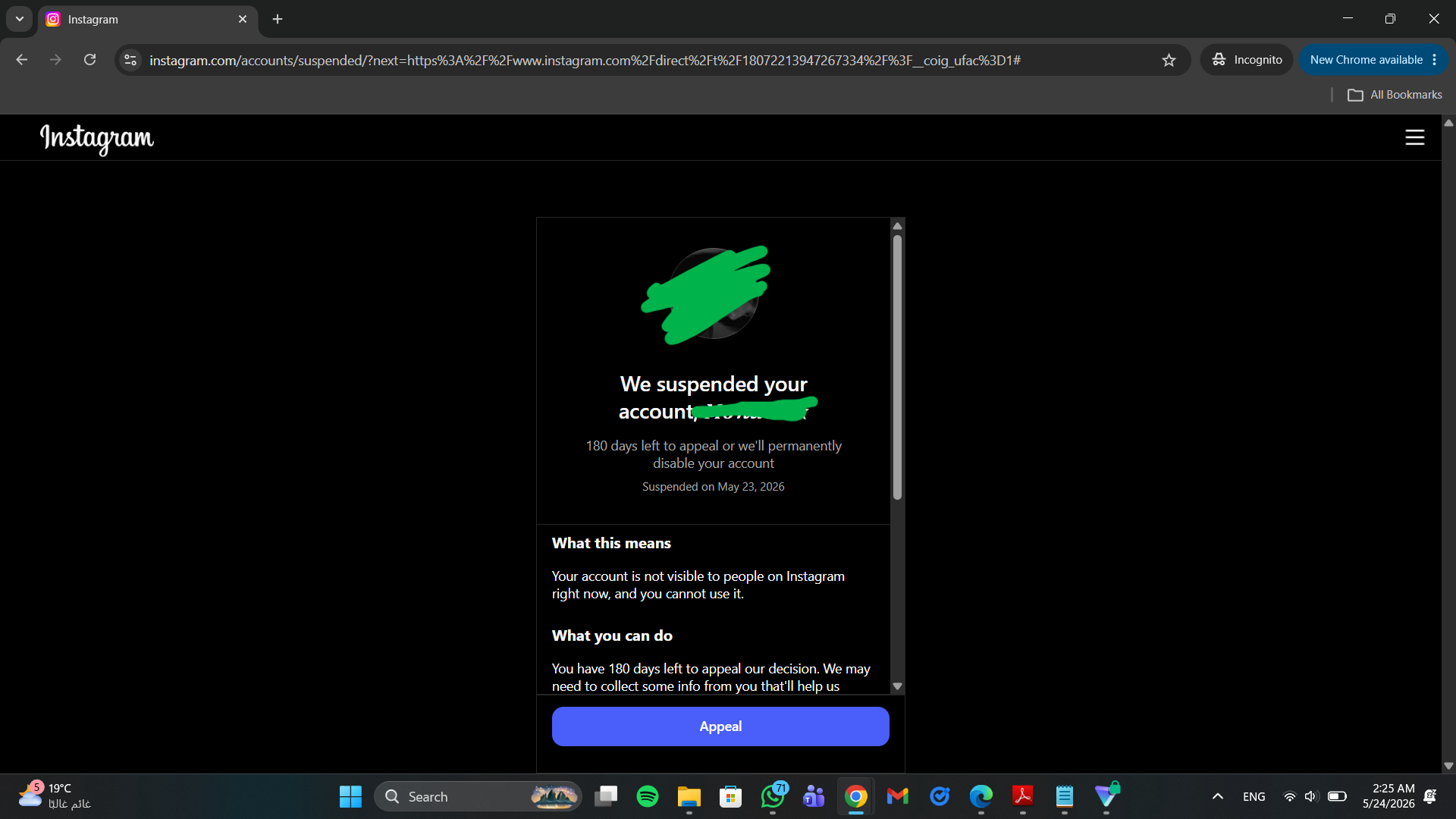
Task: Open Microsoft Teams from the taskbar
Action: click(x=814, y=796)
